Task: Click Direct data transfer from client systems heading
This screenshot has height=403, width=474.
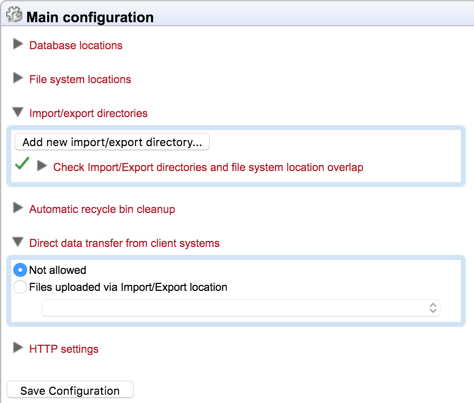Action: pos(124,243)
